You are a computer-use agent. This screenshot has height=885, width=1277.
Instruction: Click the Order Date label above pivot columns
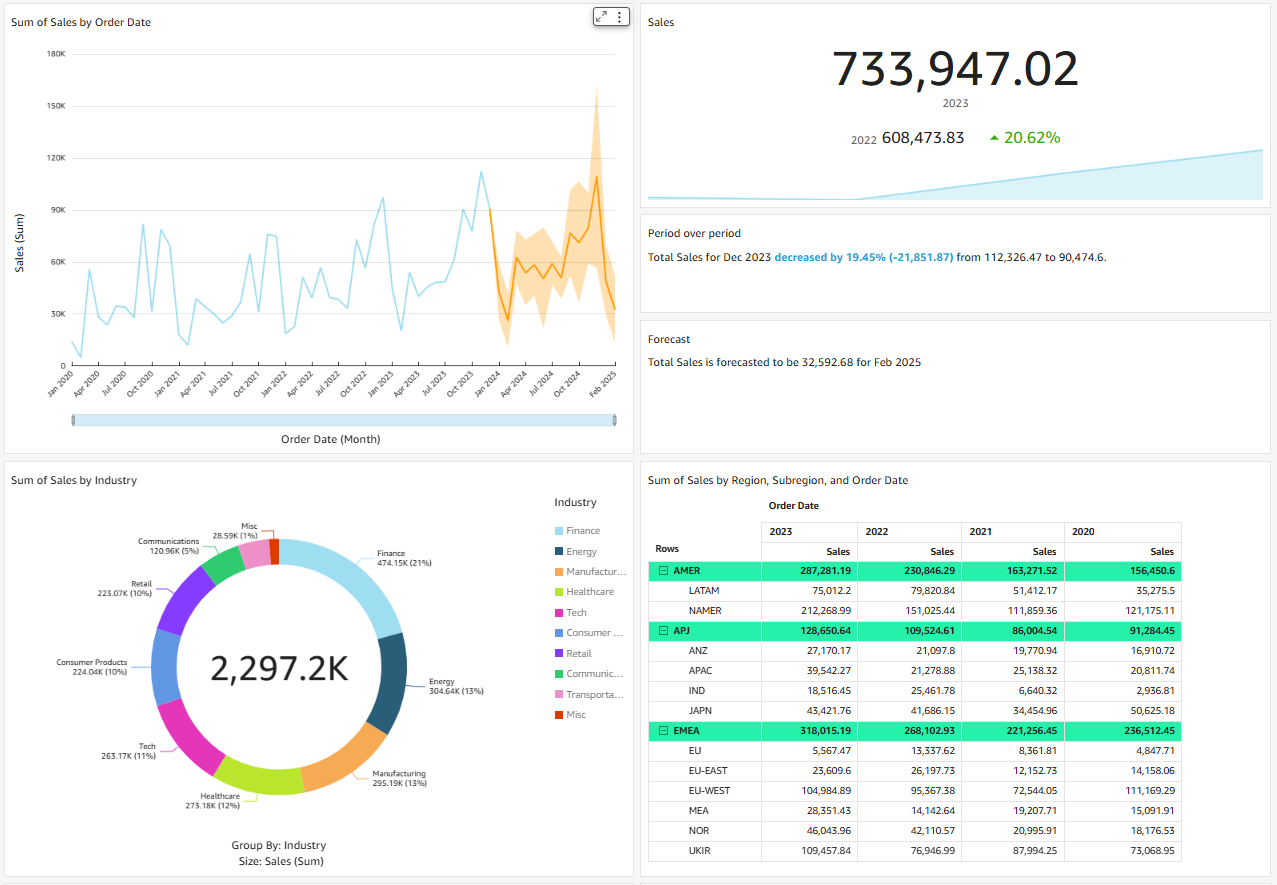793,506
